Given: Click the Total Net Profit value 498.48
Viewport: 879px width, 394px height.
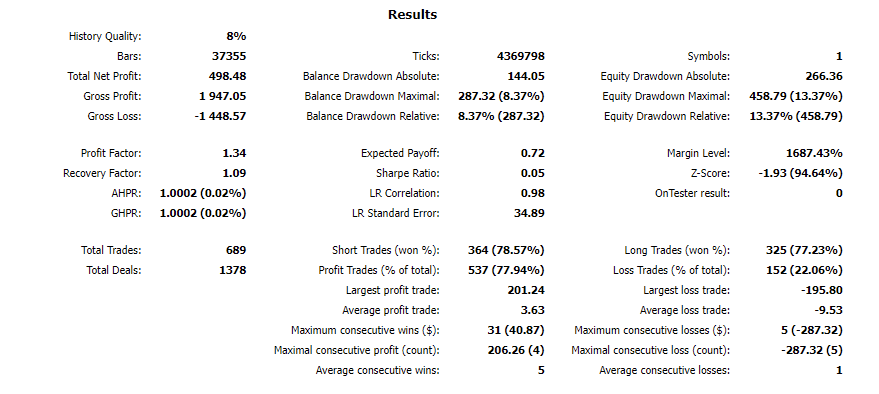Looking at the screenshot, I should tap(228, 76).
